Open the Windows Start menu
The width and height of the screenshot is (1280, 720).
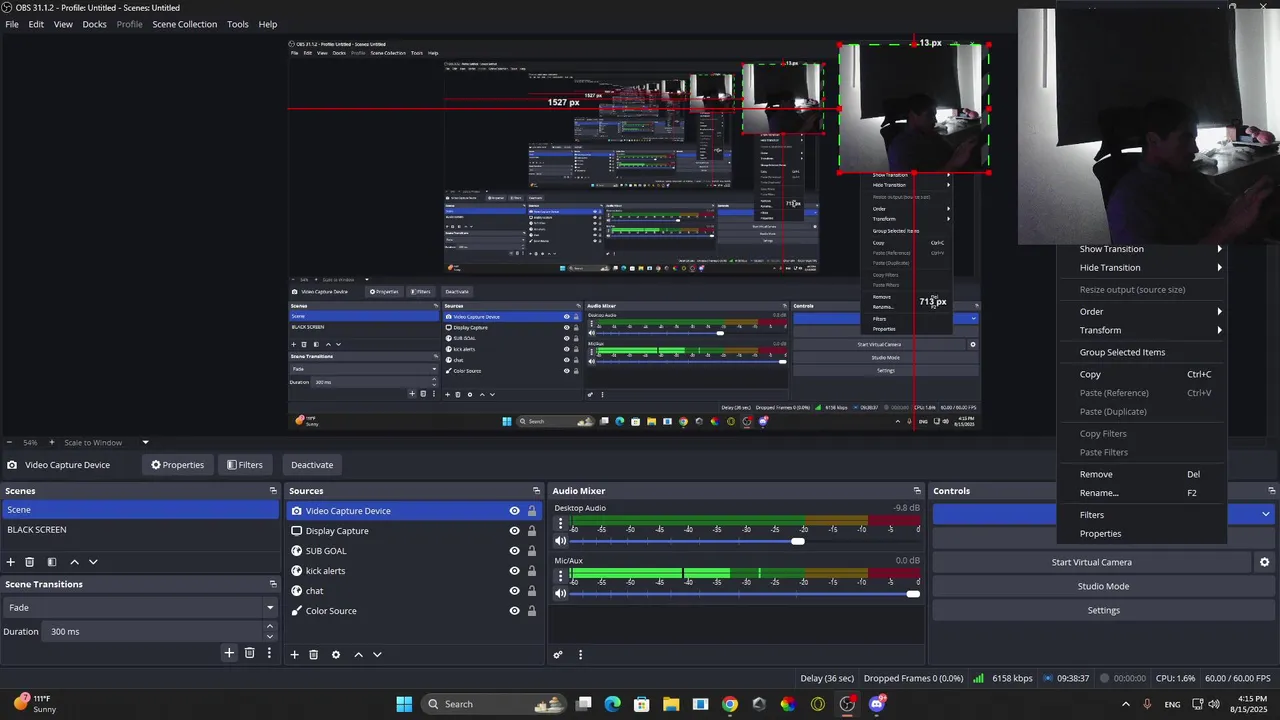click(404, 704)
